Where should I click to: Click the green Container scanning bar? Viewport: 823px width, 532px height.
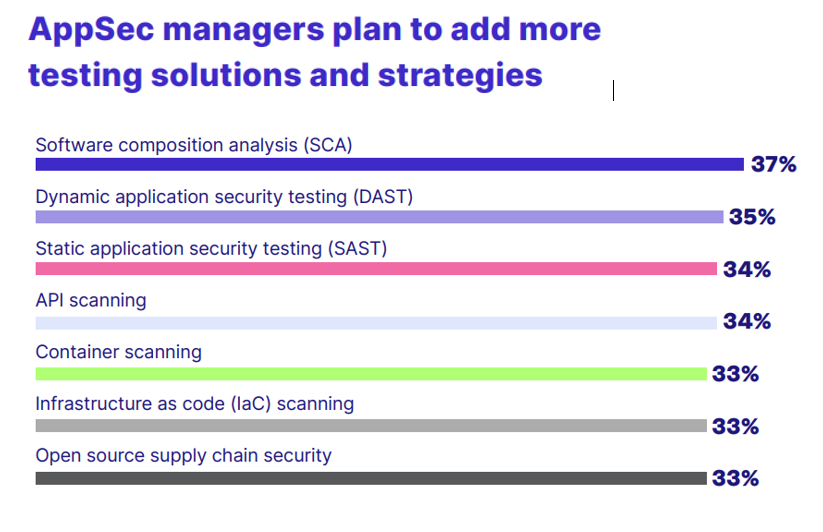click(x=371, y=374)
